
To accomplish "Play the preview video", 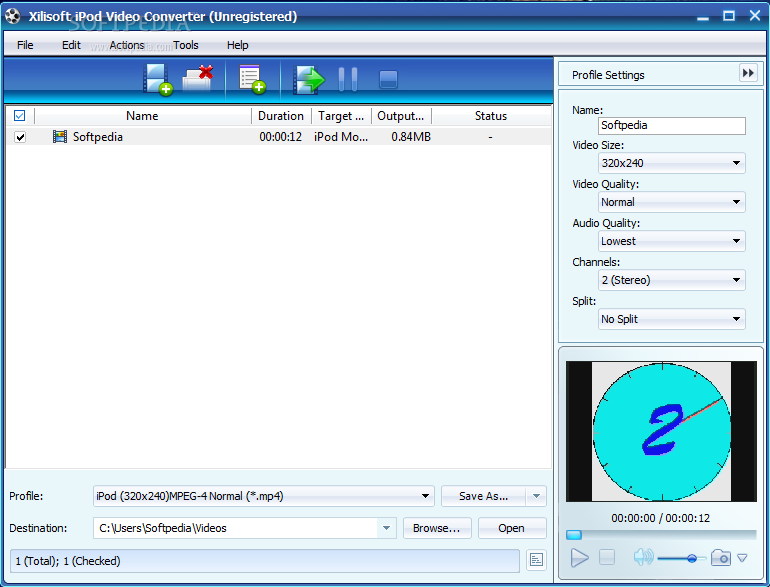I will [579, 558].
